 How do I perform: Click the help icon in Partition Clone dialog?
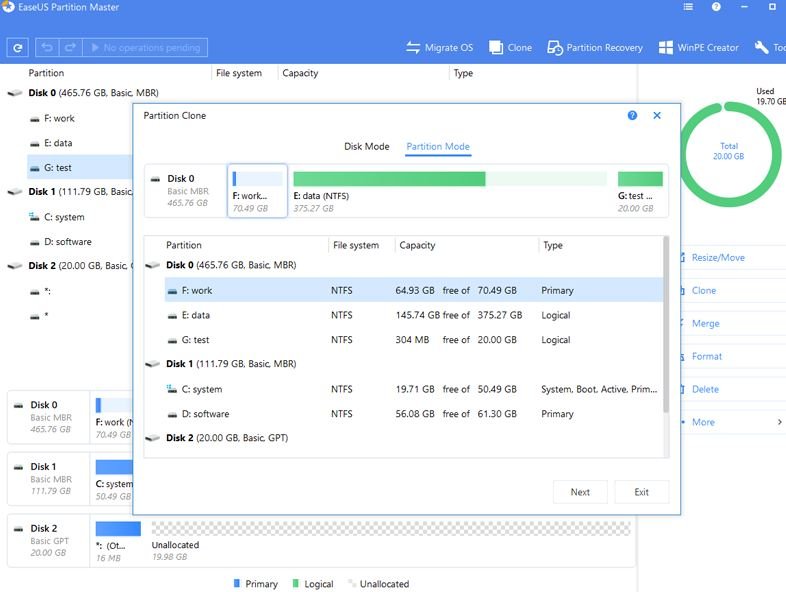tap(633, 115)
